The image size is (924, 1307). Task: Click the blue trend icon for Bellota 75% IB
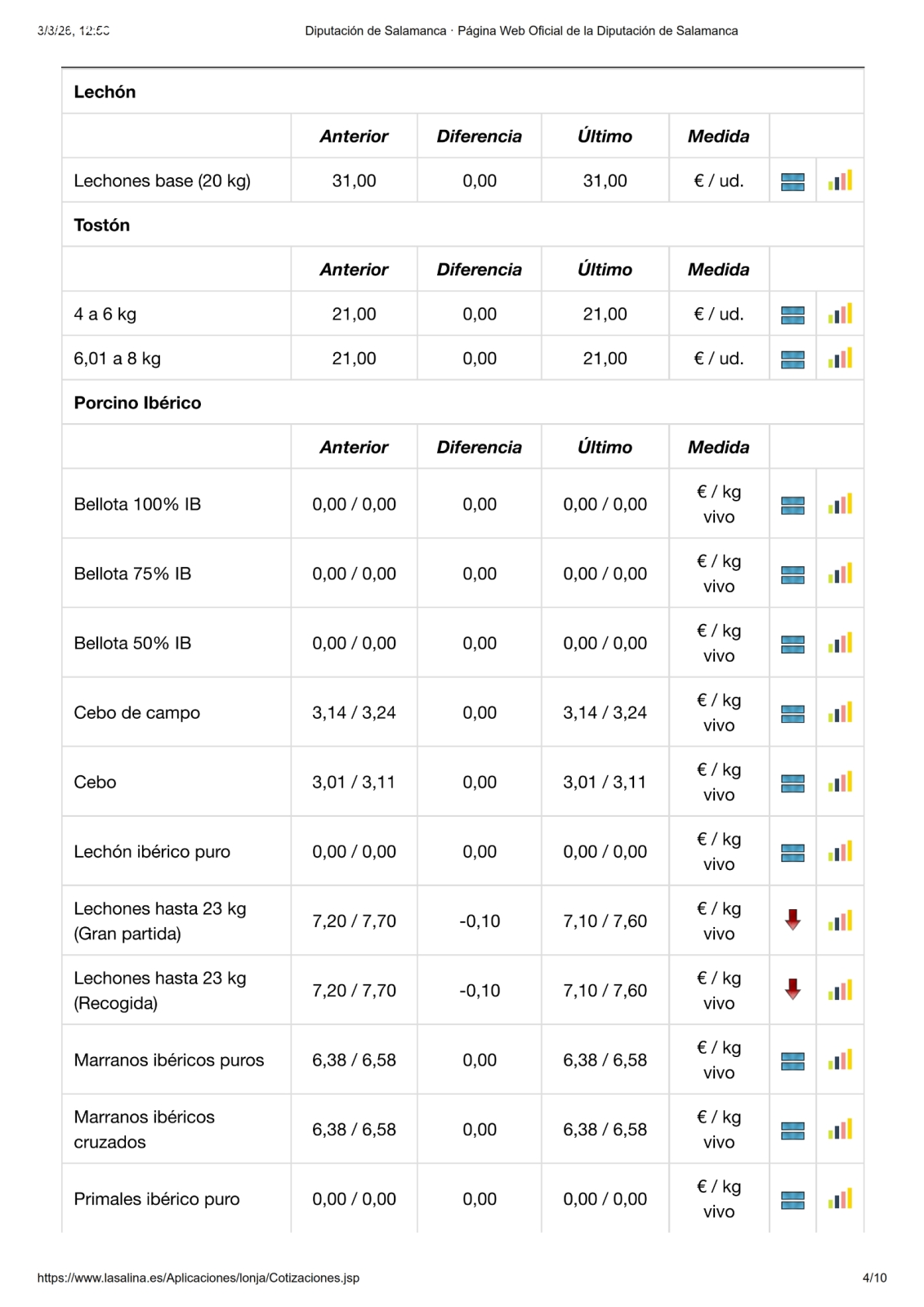coord(792,574)
